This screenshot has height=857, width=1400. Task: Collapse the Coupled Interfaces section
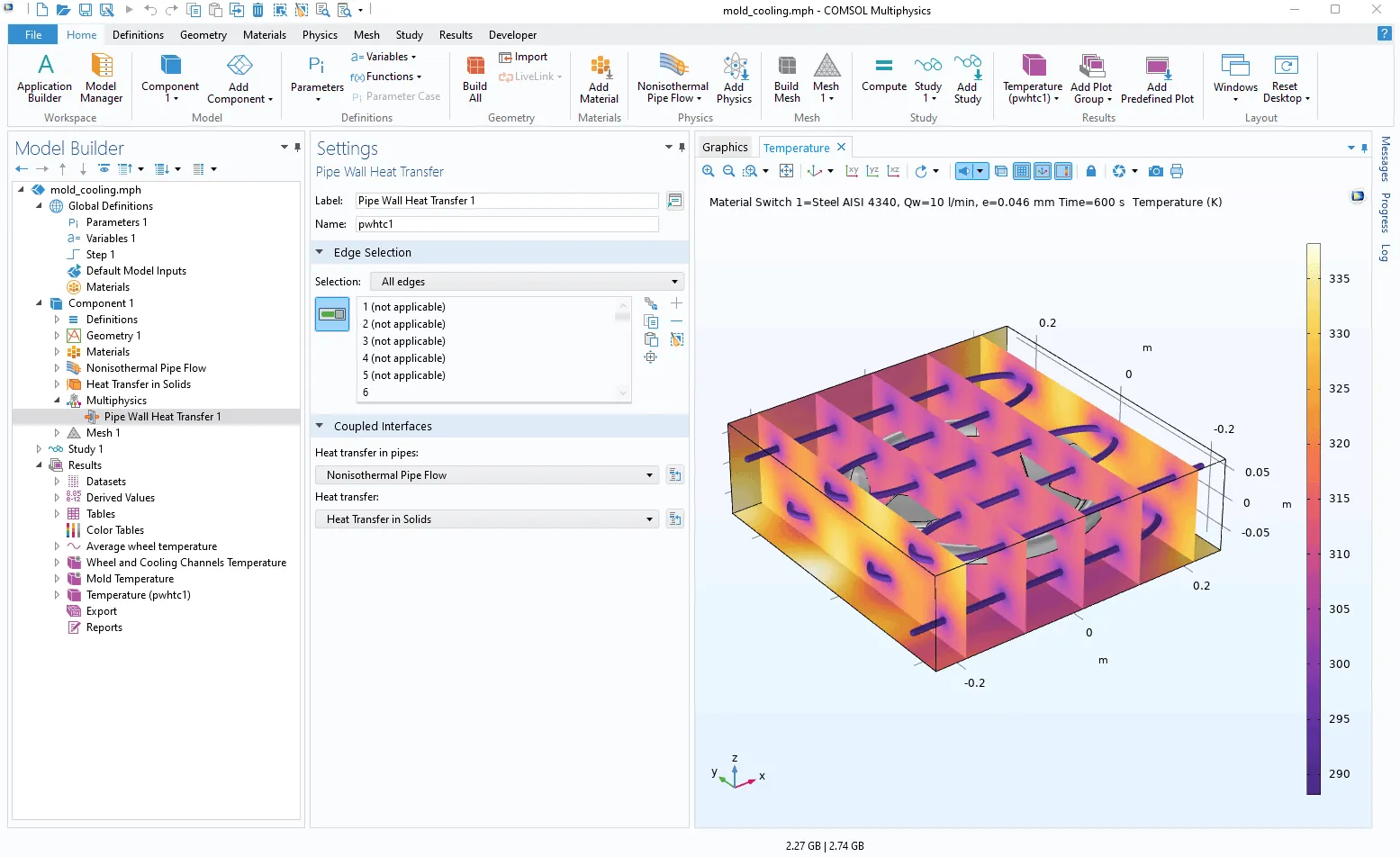[320, 427]
